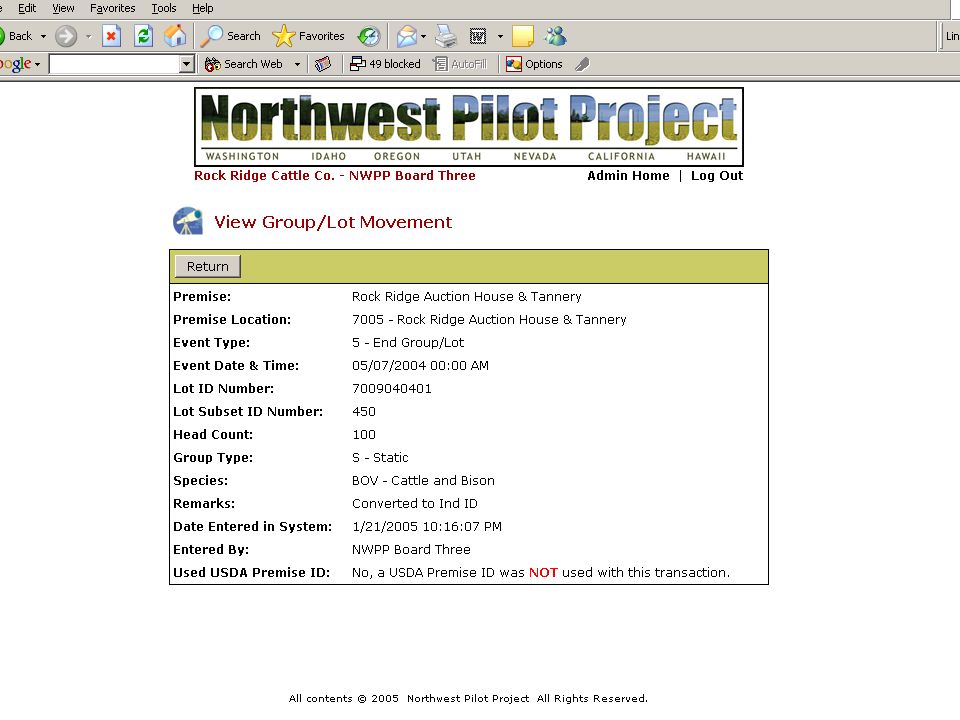
Task: Open the yellow note Discuss icon
Action: [x=522, y=36]
